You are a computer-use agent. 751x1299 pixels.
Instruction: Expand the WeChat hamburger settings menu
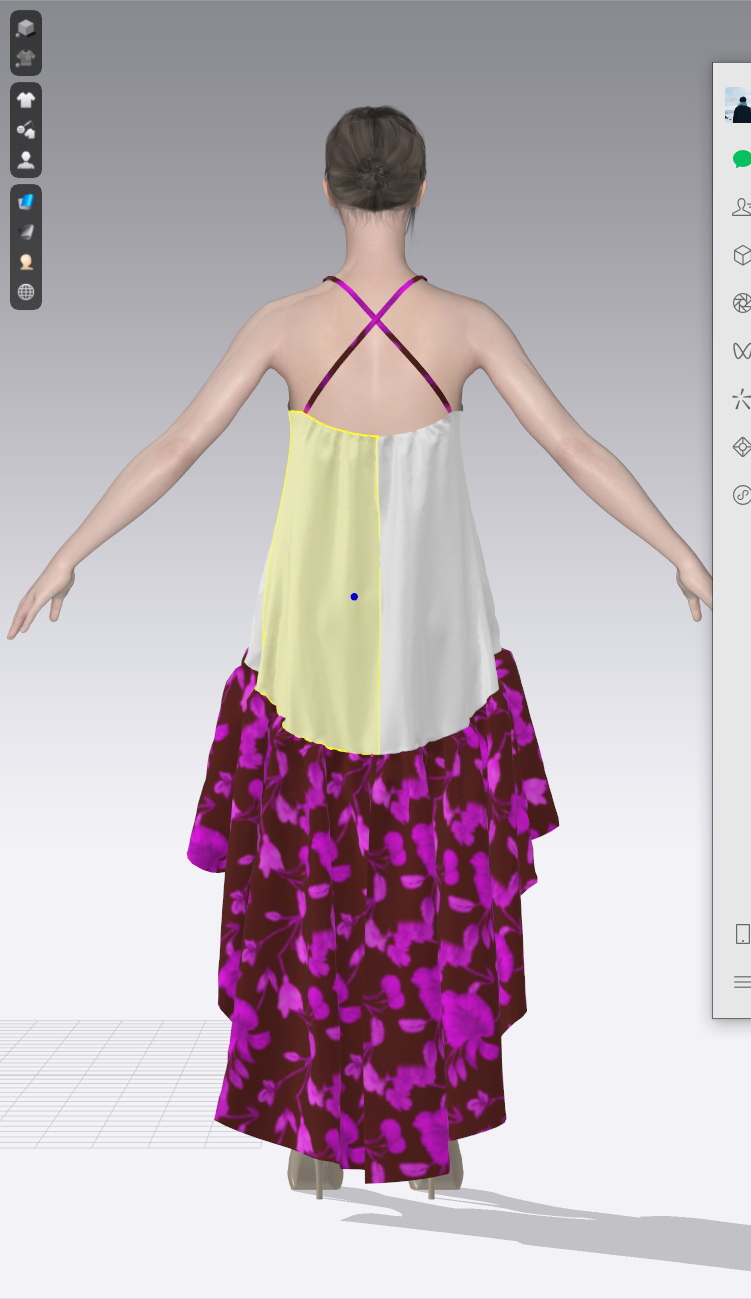[x=742, y=982]
